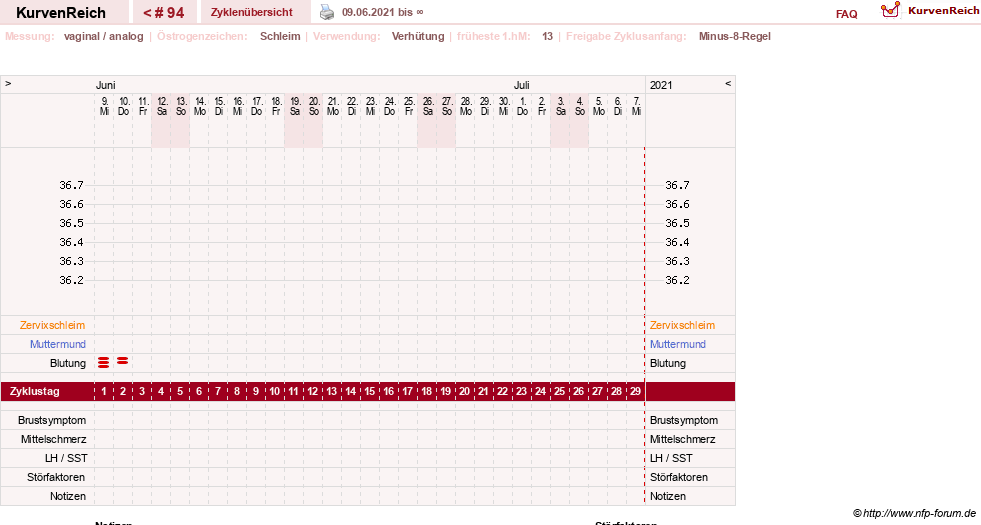Click the left LH / SST label
The image size is (981, 525).
pos(66,458)
